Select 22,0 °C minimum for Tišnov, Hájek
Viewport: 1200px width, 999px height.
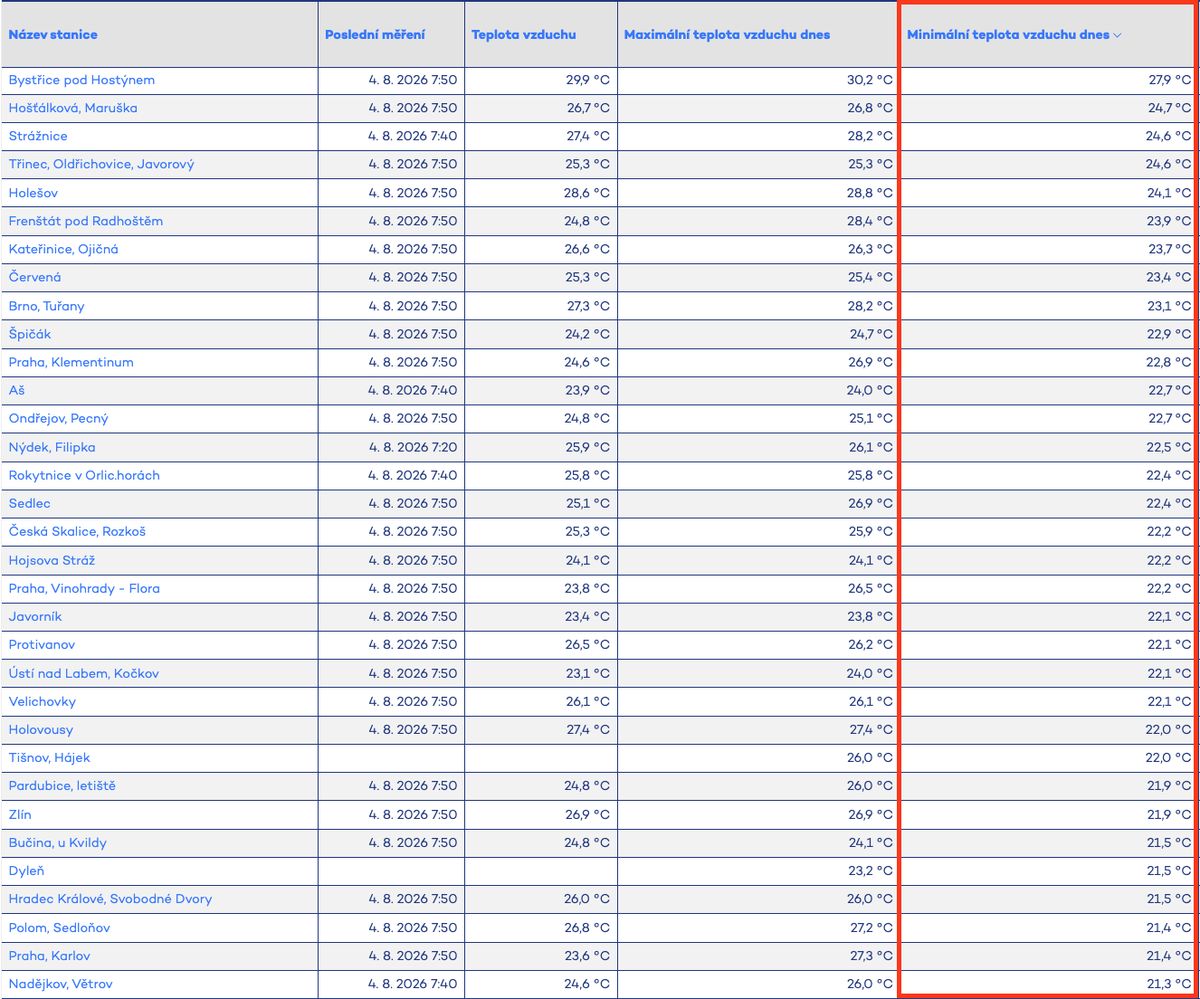tap(1168, 758)
